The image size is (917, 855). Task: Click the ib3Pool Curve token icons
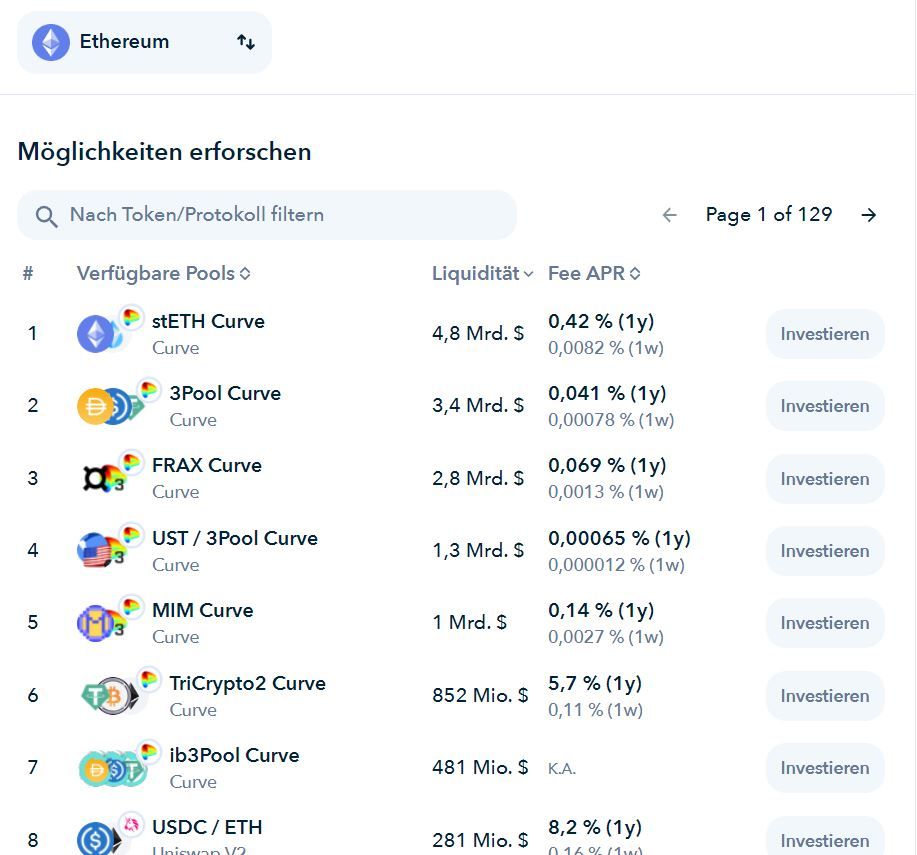point(110,768)
